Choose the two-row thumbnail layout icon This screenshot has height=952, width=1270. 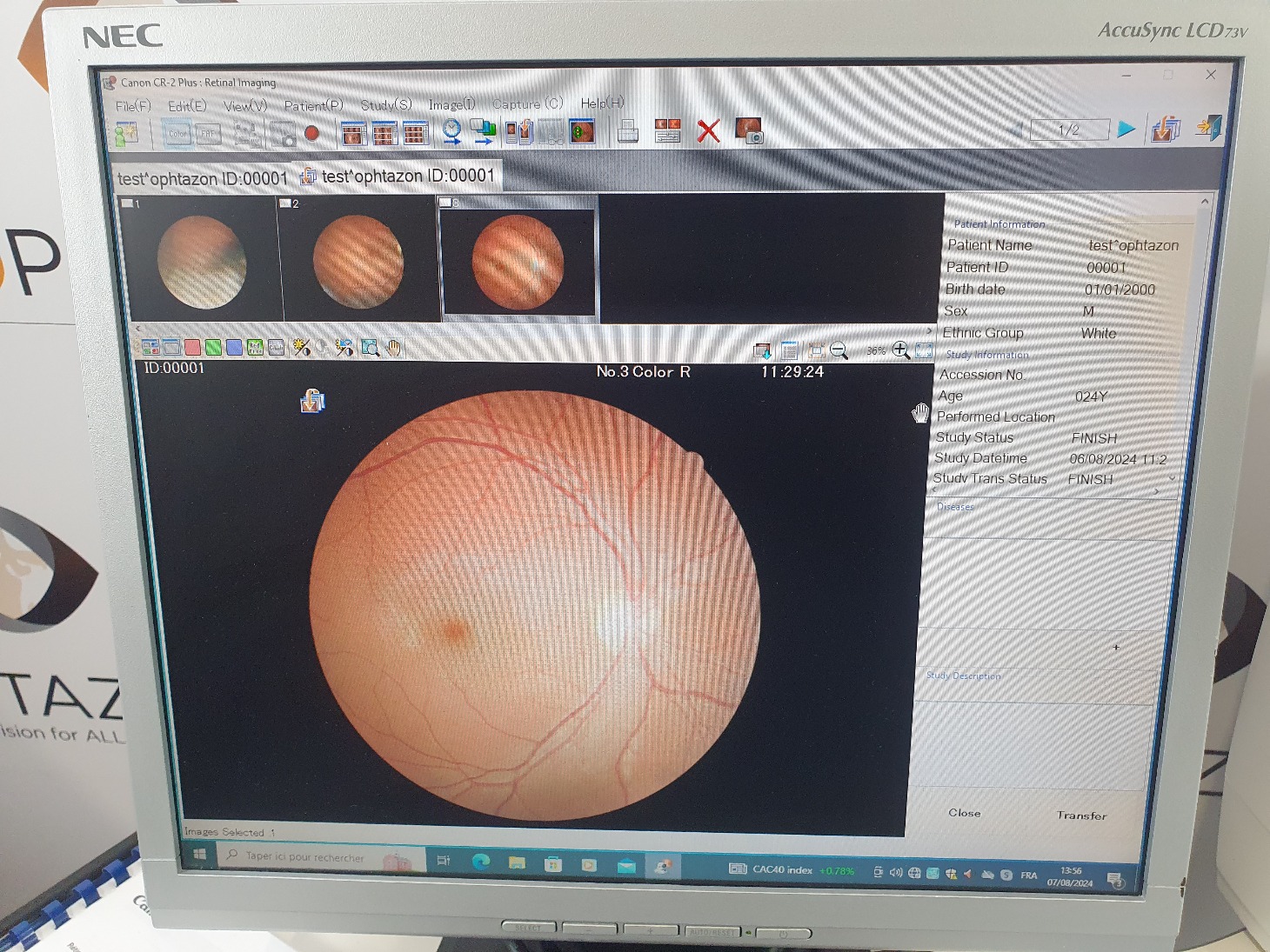pos(384,133)
